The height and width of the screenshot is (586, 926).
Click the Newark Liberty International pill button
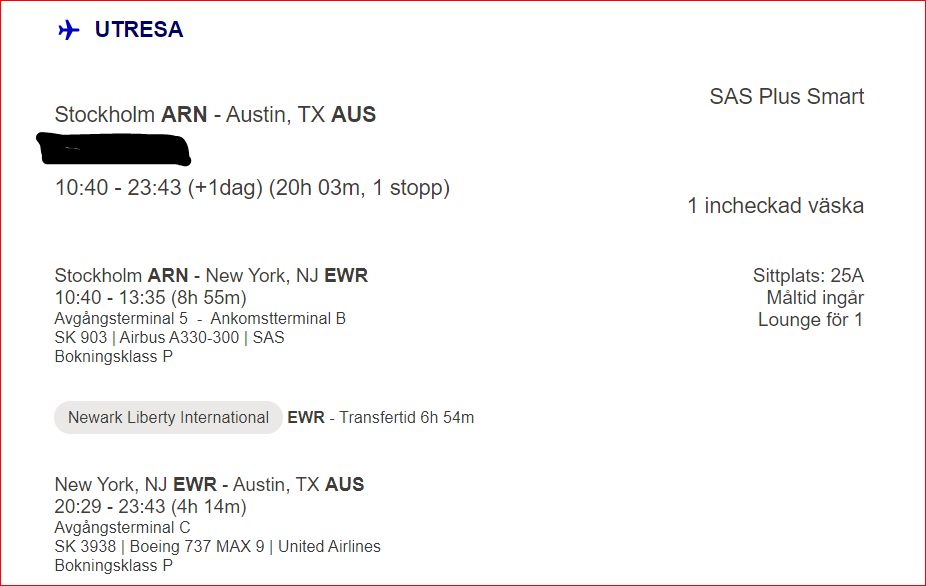click(x=168, y=418)
